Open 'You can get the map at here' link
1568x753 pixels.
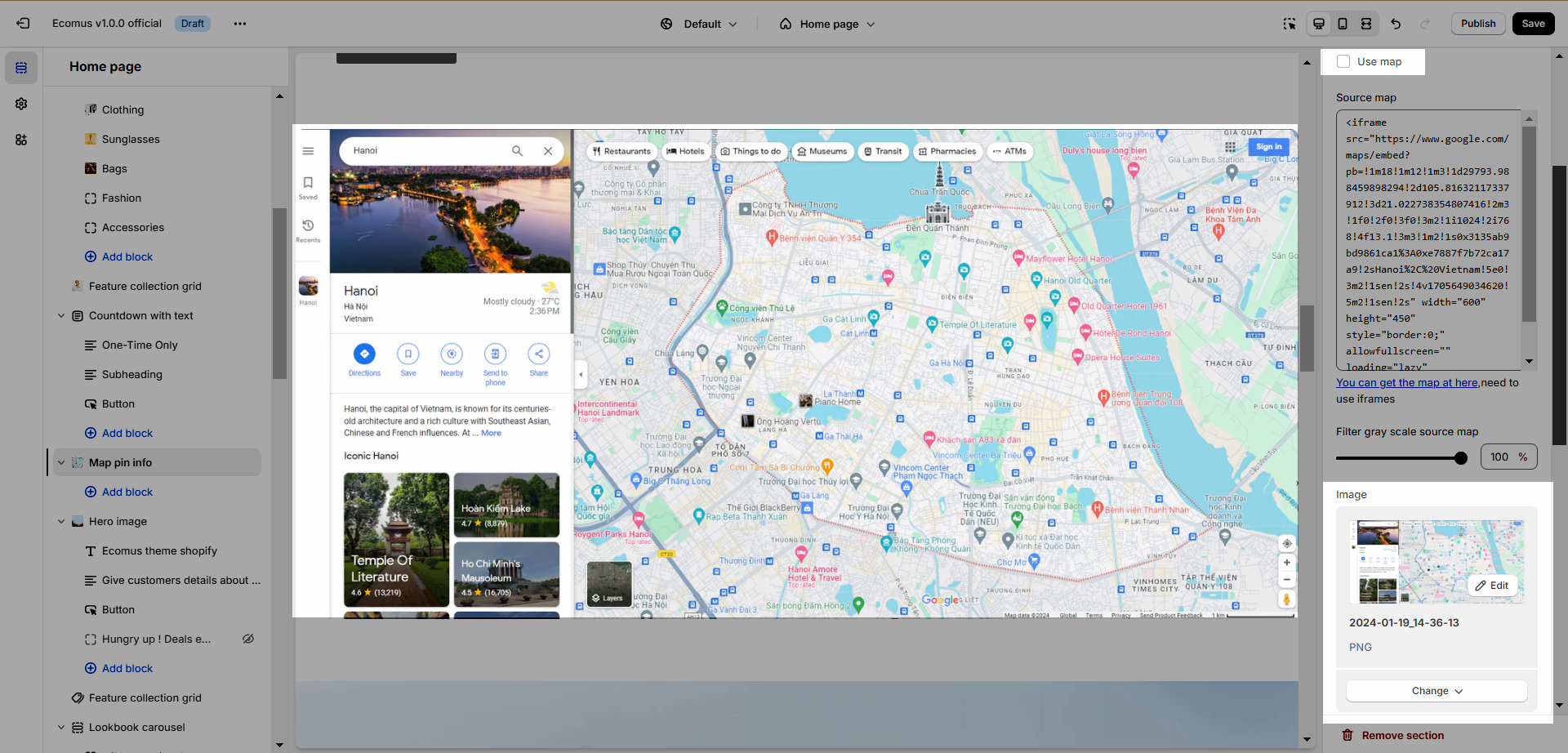coord(1406,382)
